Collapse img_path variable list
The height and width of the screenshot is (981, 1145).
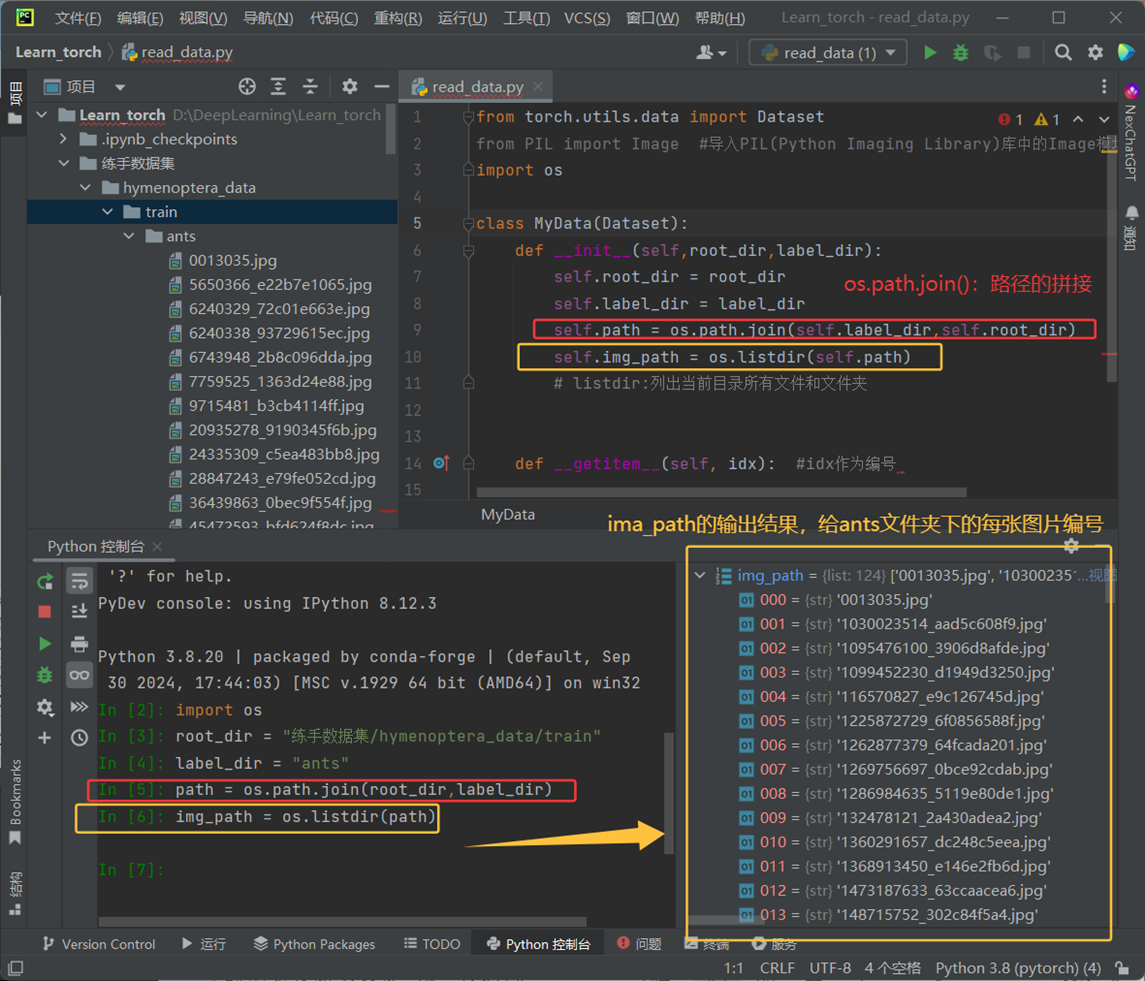pos(700,576)
